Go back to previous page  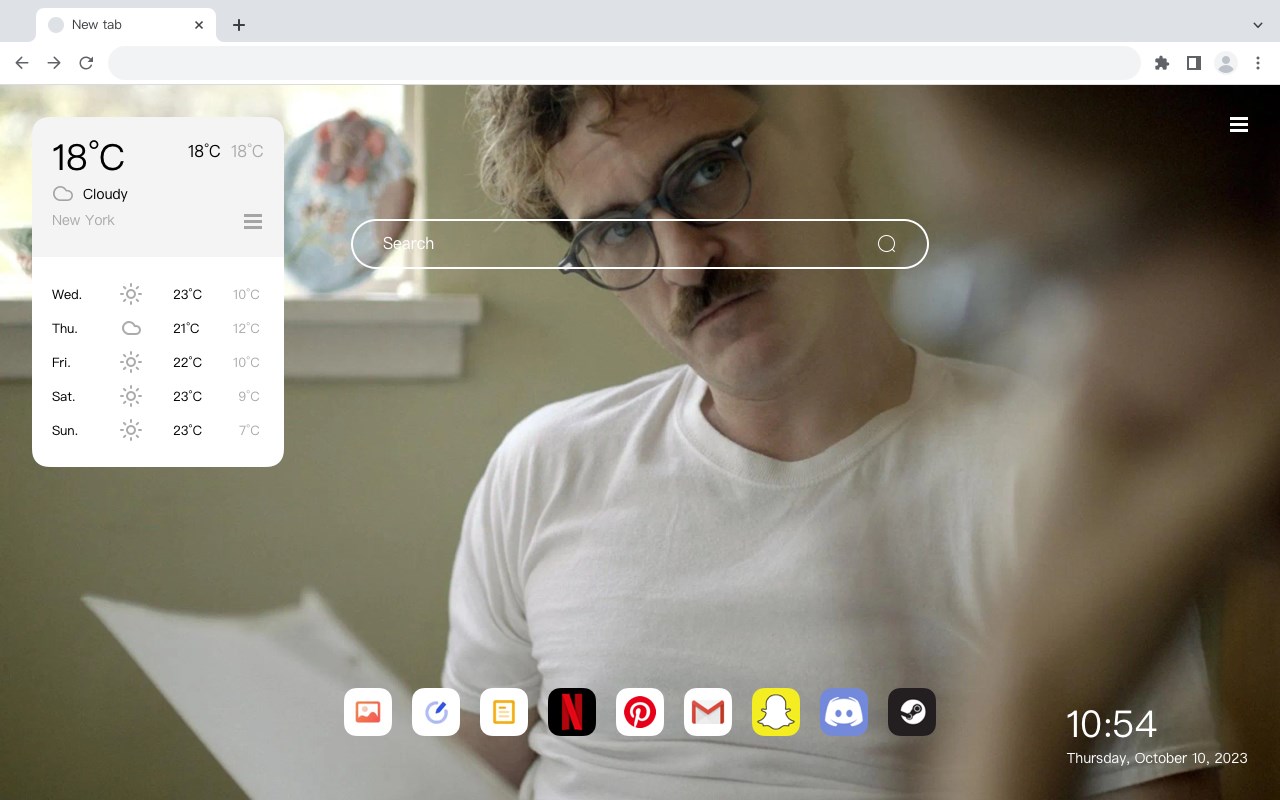point(22,63)
